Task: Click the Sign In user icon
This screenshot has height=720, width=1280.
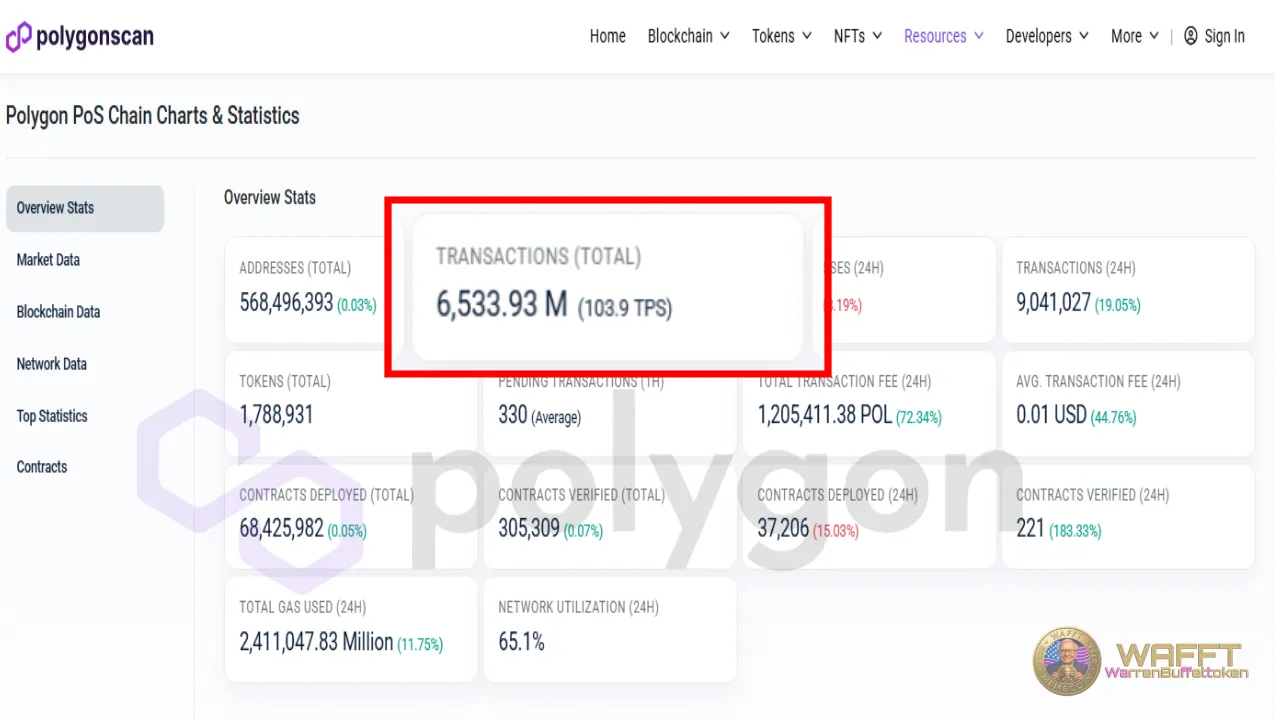Action: (x=1190, y=36)
